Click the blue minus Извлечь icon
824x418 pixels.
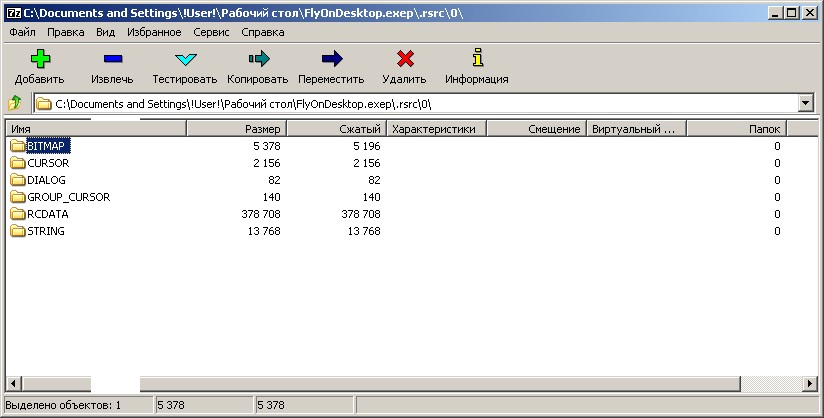(x=113, y=59)
